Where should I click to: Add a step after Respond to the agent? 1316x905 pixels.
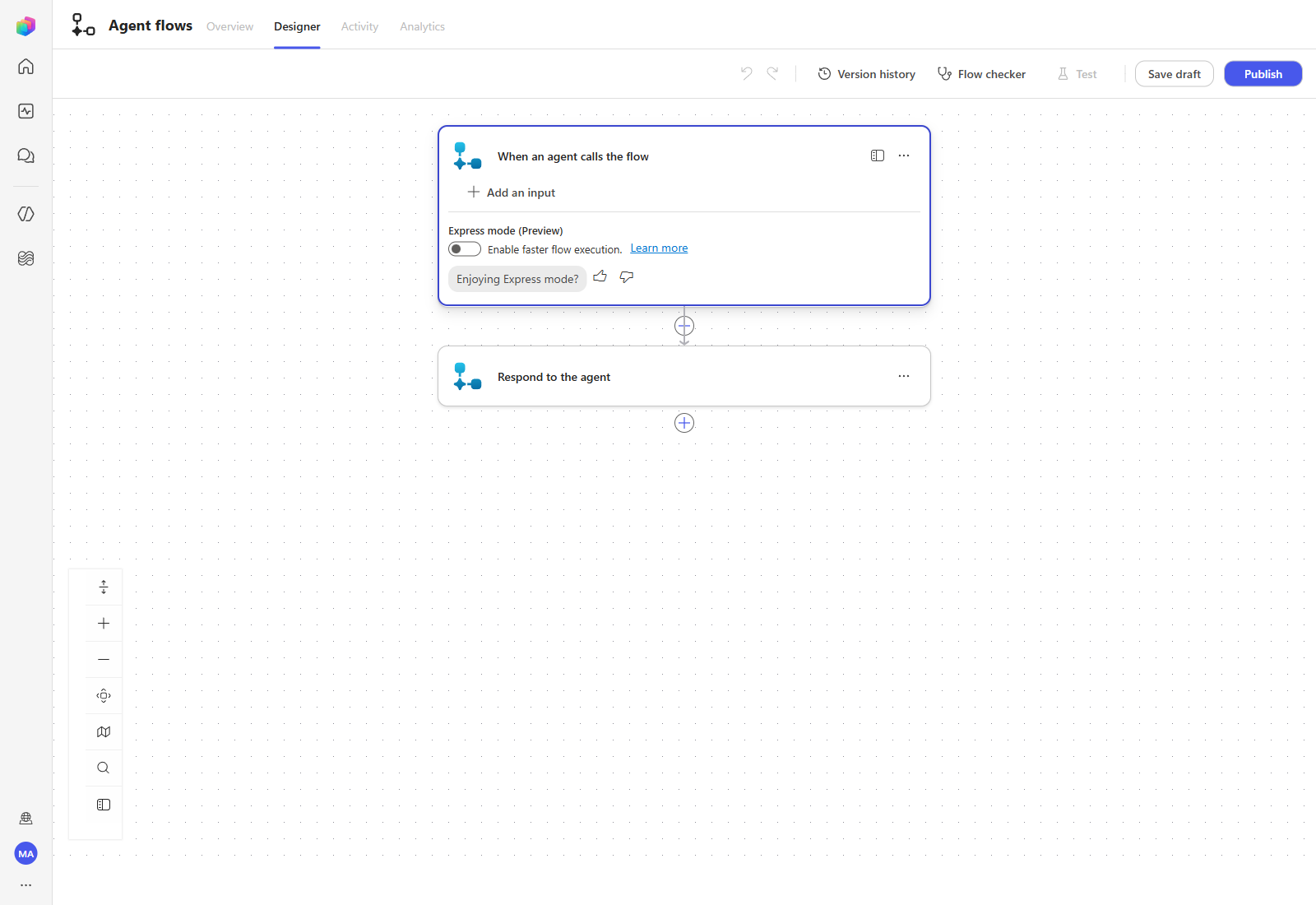click(x=684, y=423)
